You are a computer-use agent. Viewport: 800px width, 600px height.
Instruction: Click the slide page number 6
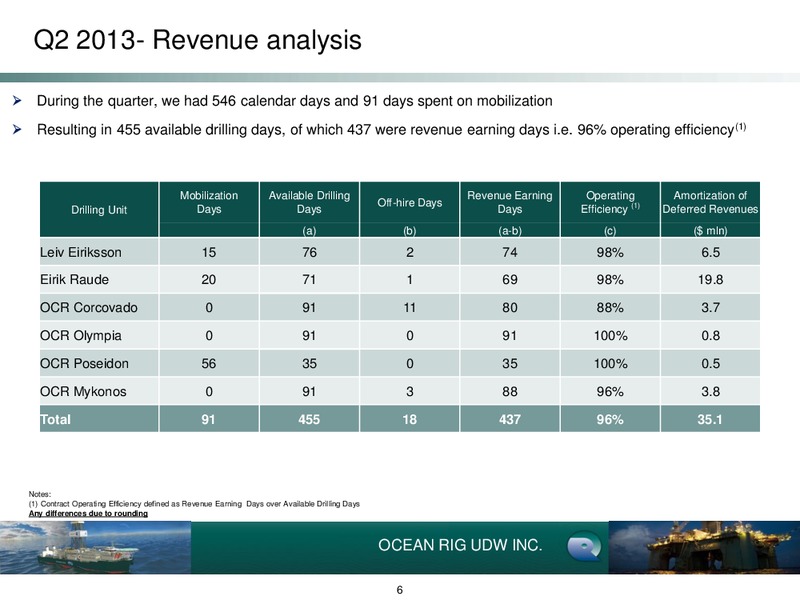point(399,590)
